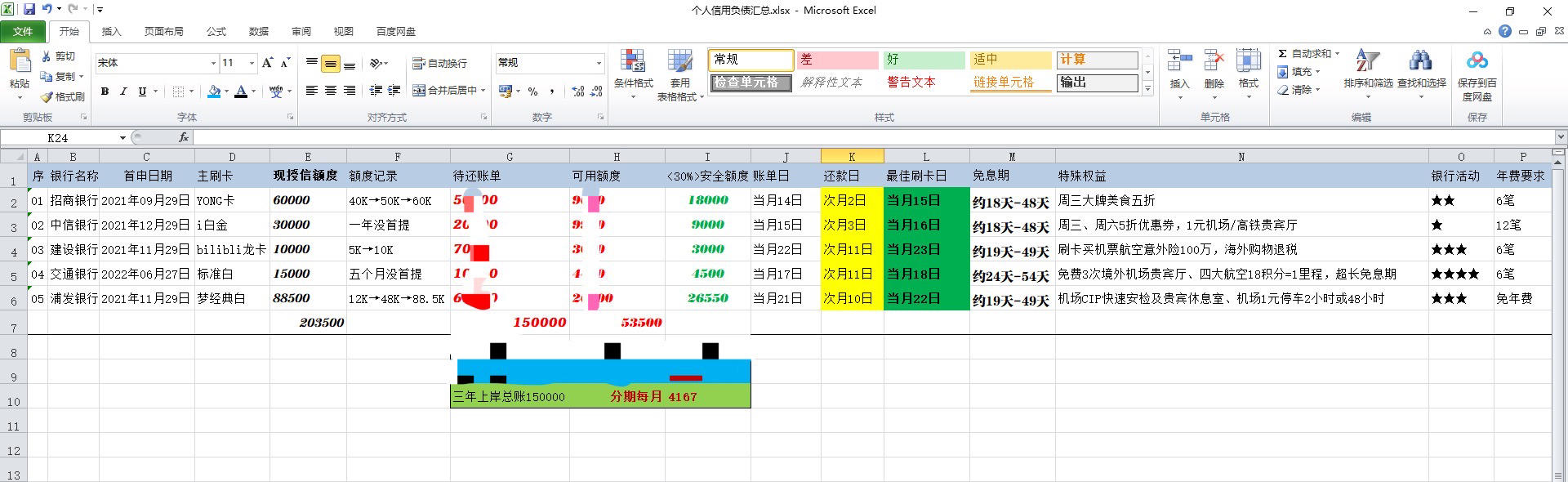Apply the green 好 good style swatch
This screenshot has width=1568, height=482.
[x=924, y=60]
